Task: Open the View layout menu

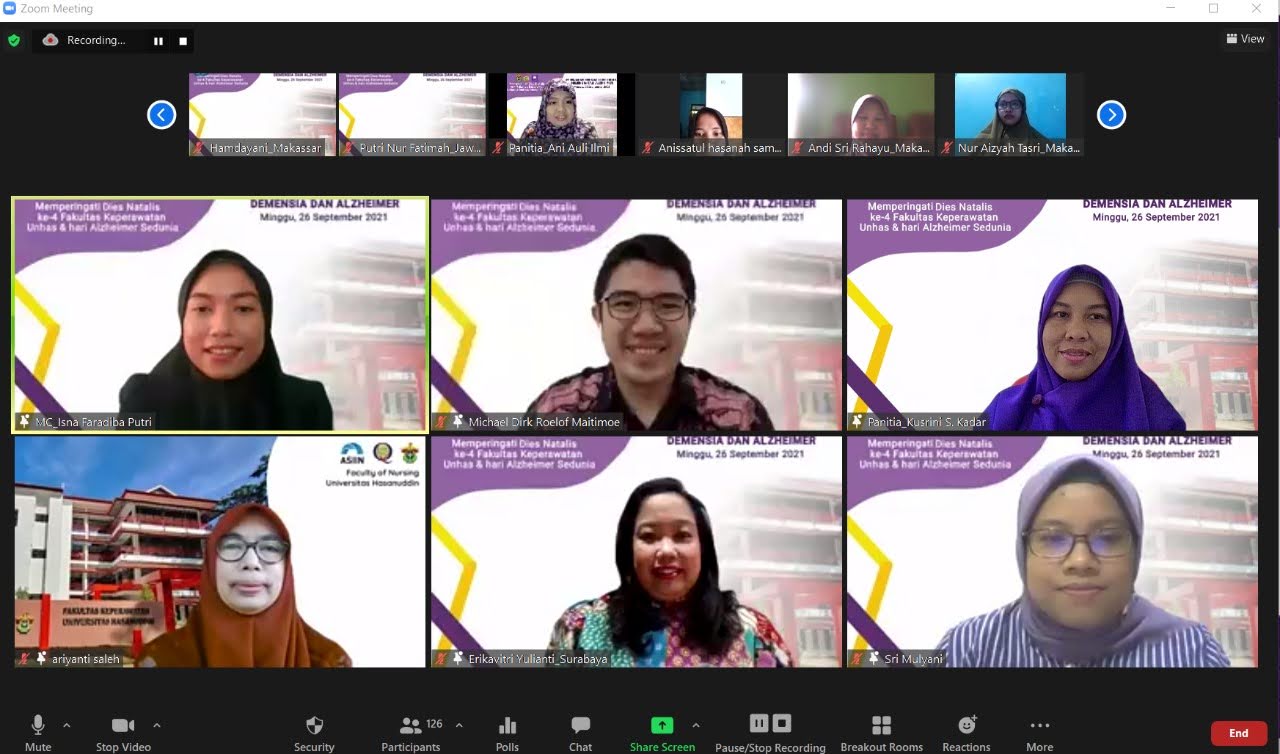Action: (1245, 39)
